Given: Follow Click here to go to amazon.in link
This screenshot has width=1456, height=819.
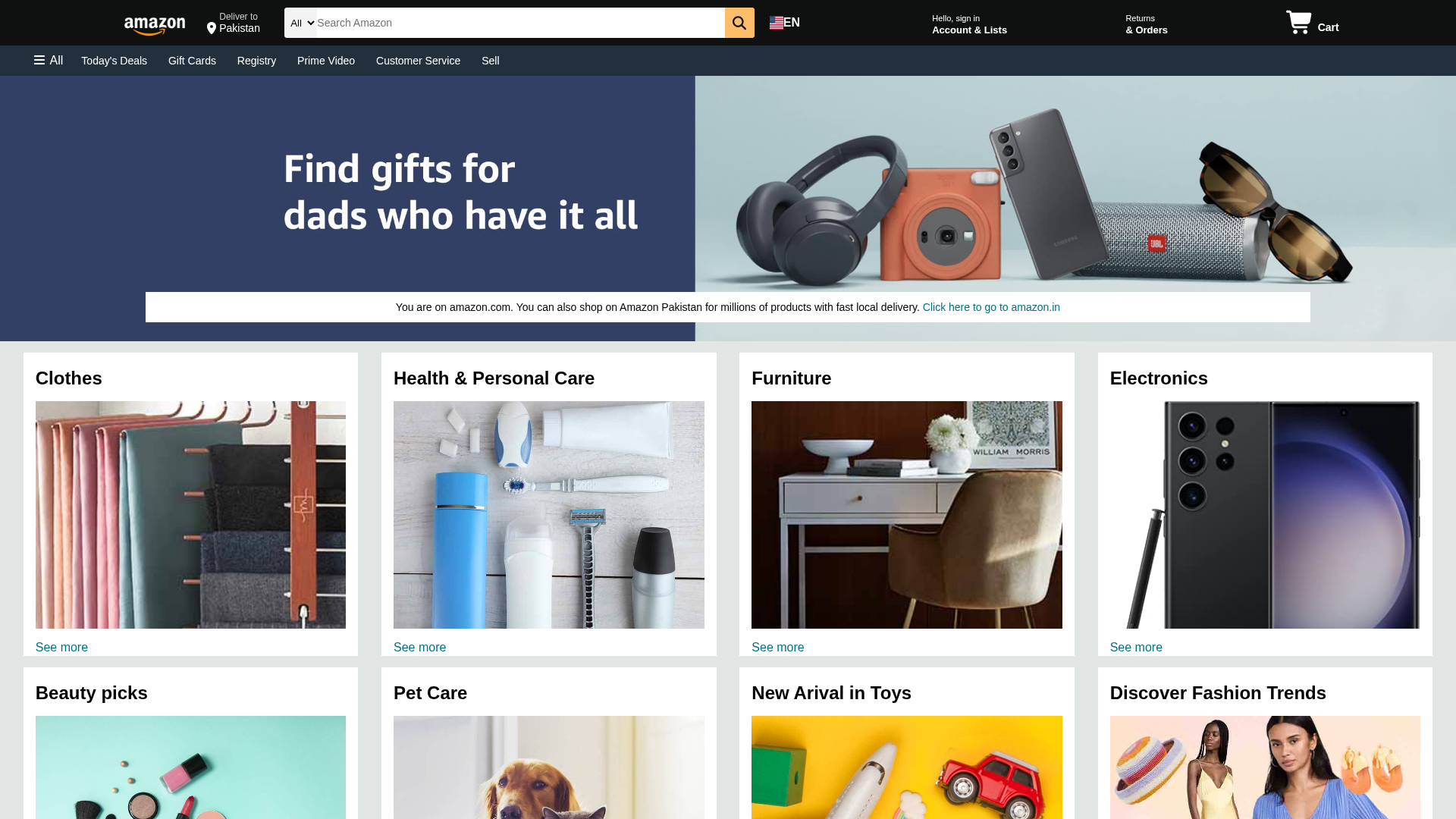Looking at the screenshot, I should 991,307.
